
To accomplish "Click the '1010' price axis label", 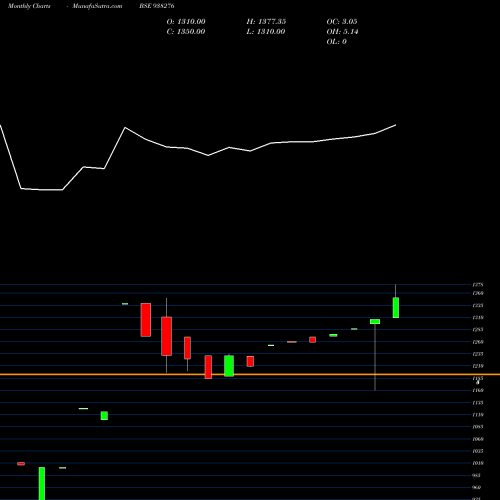I will tap(478, 463).
